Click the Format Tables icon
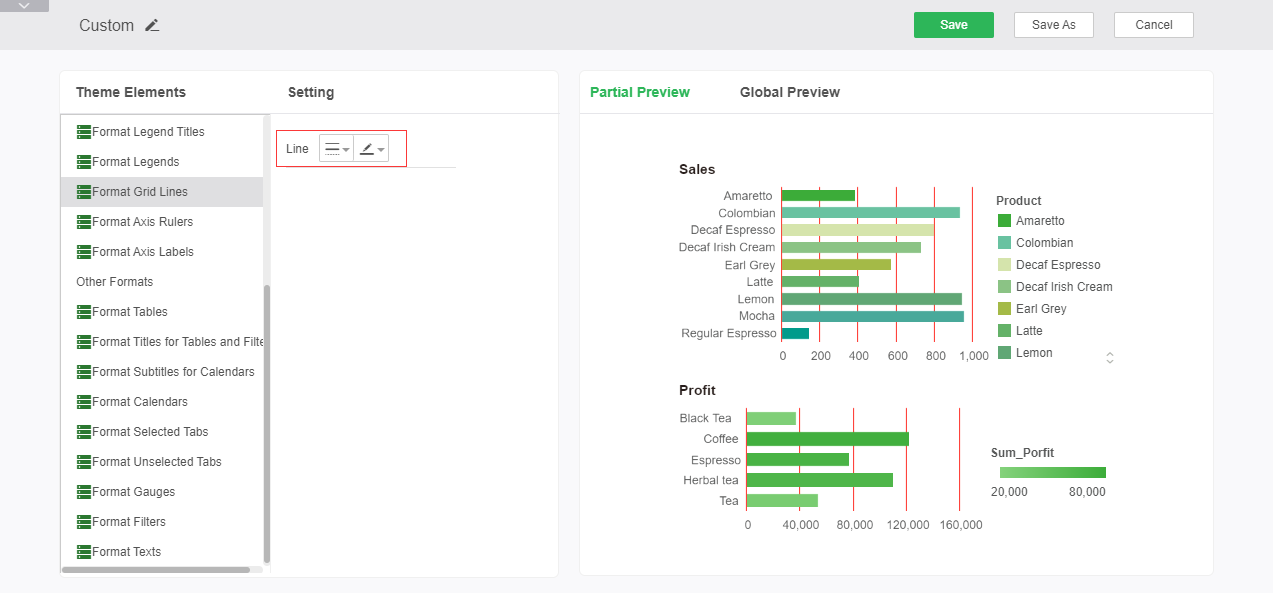This screenshot has width=1273, height=593. coord(84,312)
